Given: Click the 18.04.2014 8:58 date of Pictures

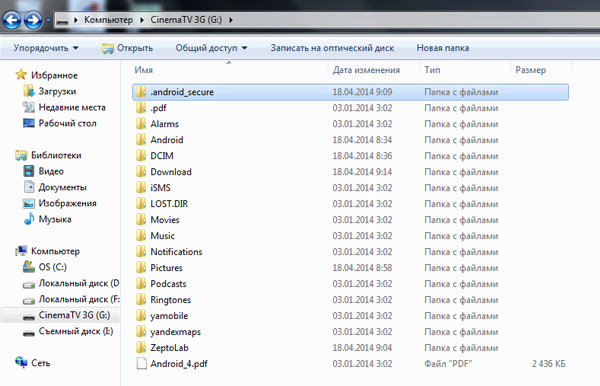Looking at the screenshot, I should point(362,268).
